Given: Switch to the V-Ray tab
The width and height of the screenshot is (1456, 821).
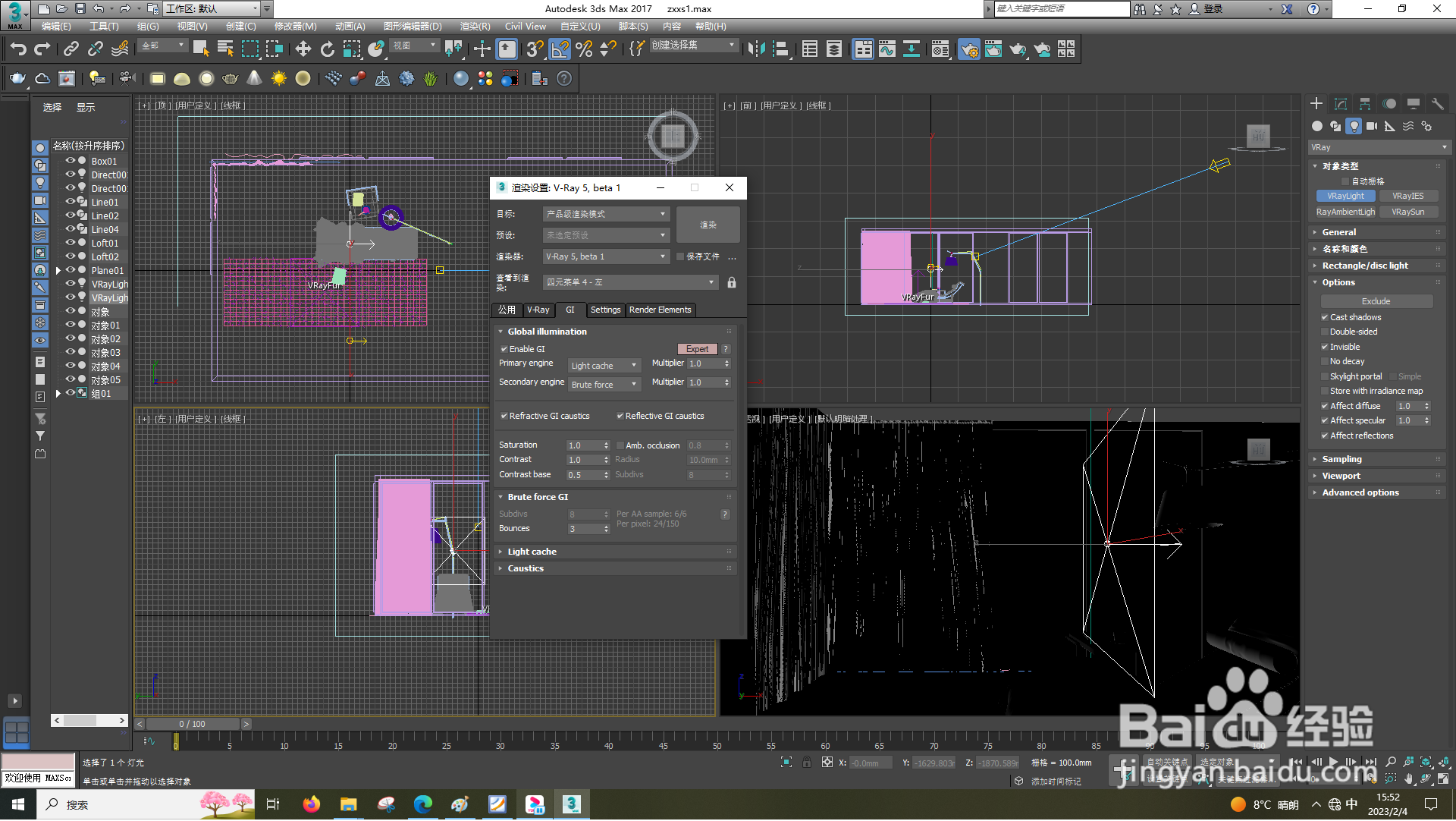Looking at the screenshot, I should pyautogui.click(x=538, y=310).
